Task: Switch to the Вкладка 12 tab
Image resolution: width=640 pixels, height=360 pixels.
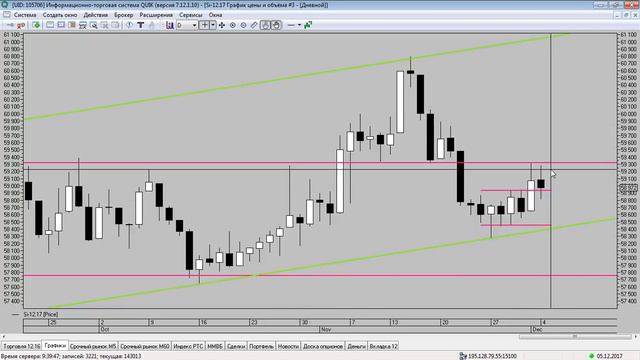Action: 383,346
